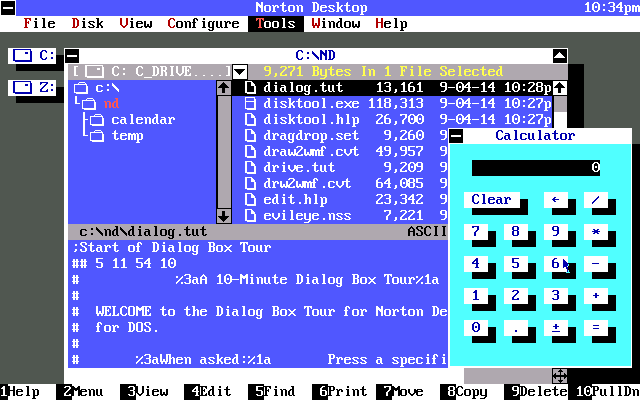Open the Help menu
640x400 pixels.
391,24
